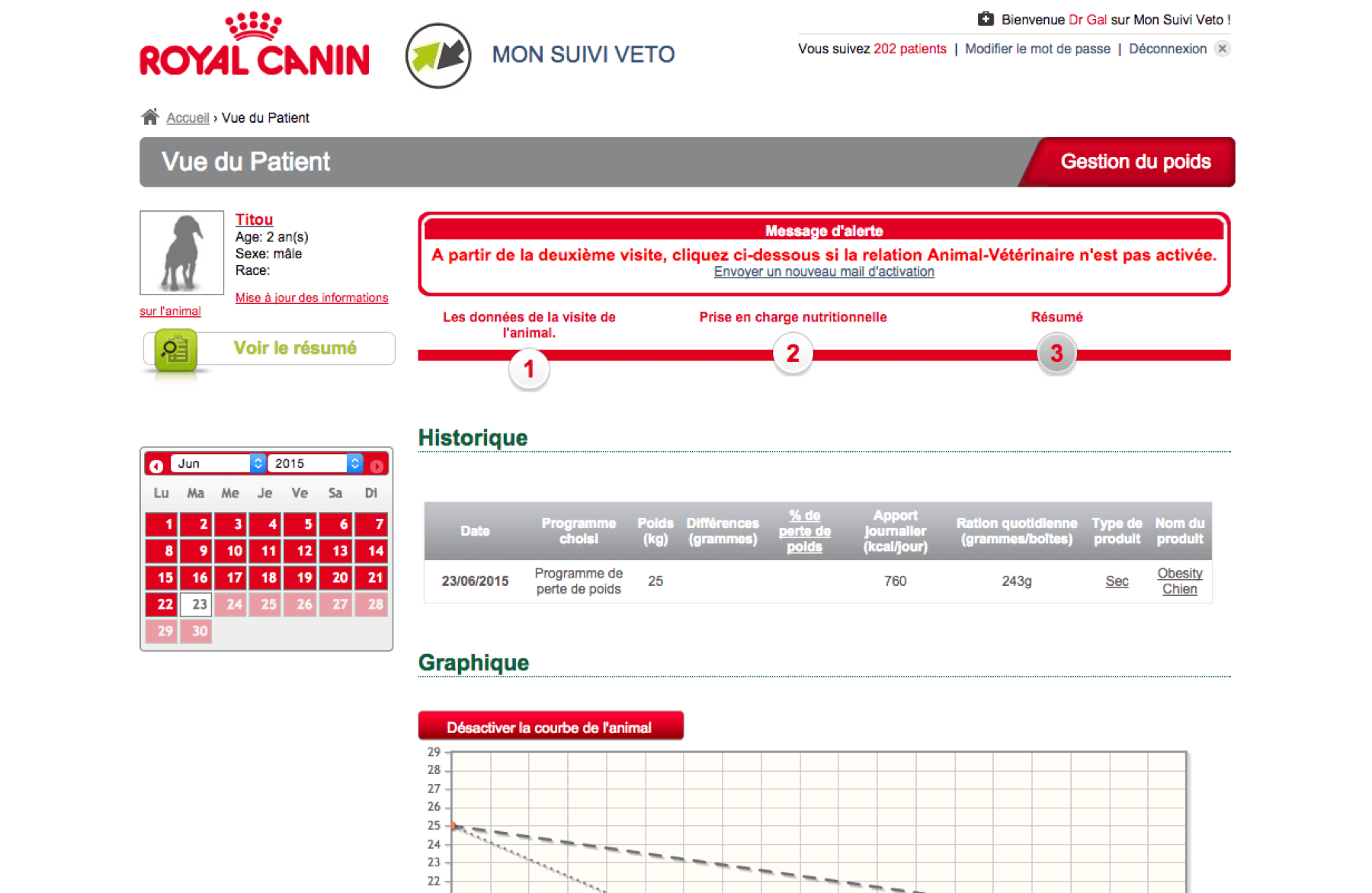The height and width of the screenshot is (893, 1372).
Task: Select June 30 in the calendar
Action: tap(196, 631)
